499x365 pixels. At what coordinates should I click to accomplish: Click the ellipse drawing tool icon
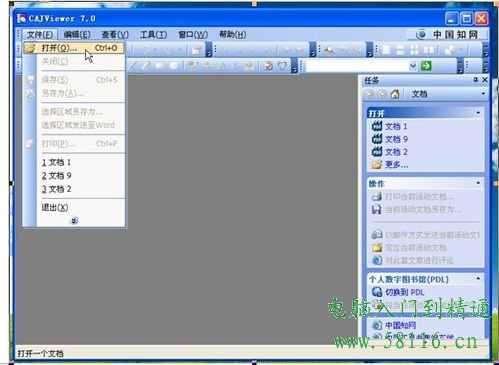point(174,65)
